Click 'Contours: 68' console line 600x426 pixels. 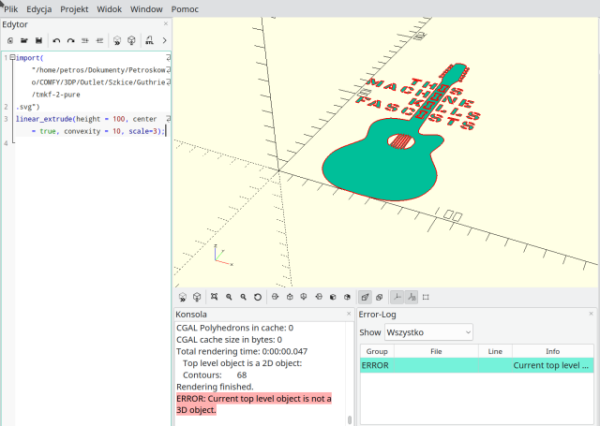[215, 375]
